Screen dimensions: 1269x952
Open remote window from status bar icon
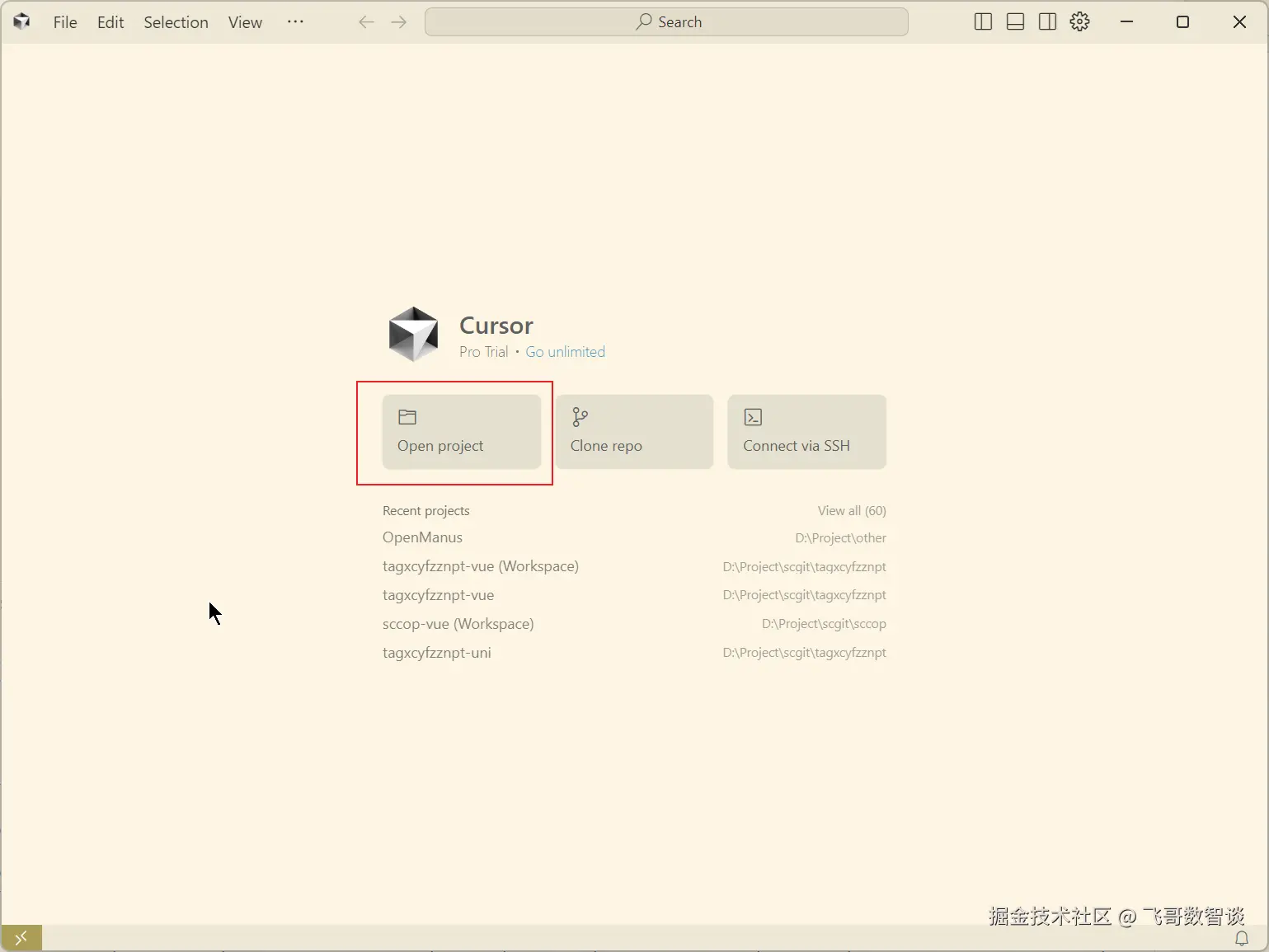pyautogui.click(x=21, y=938)
